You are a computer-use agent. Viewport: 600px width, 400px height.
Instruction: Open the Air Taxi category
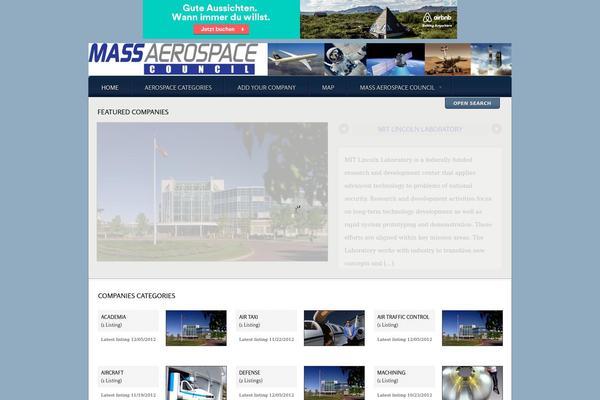point(248,317)
